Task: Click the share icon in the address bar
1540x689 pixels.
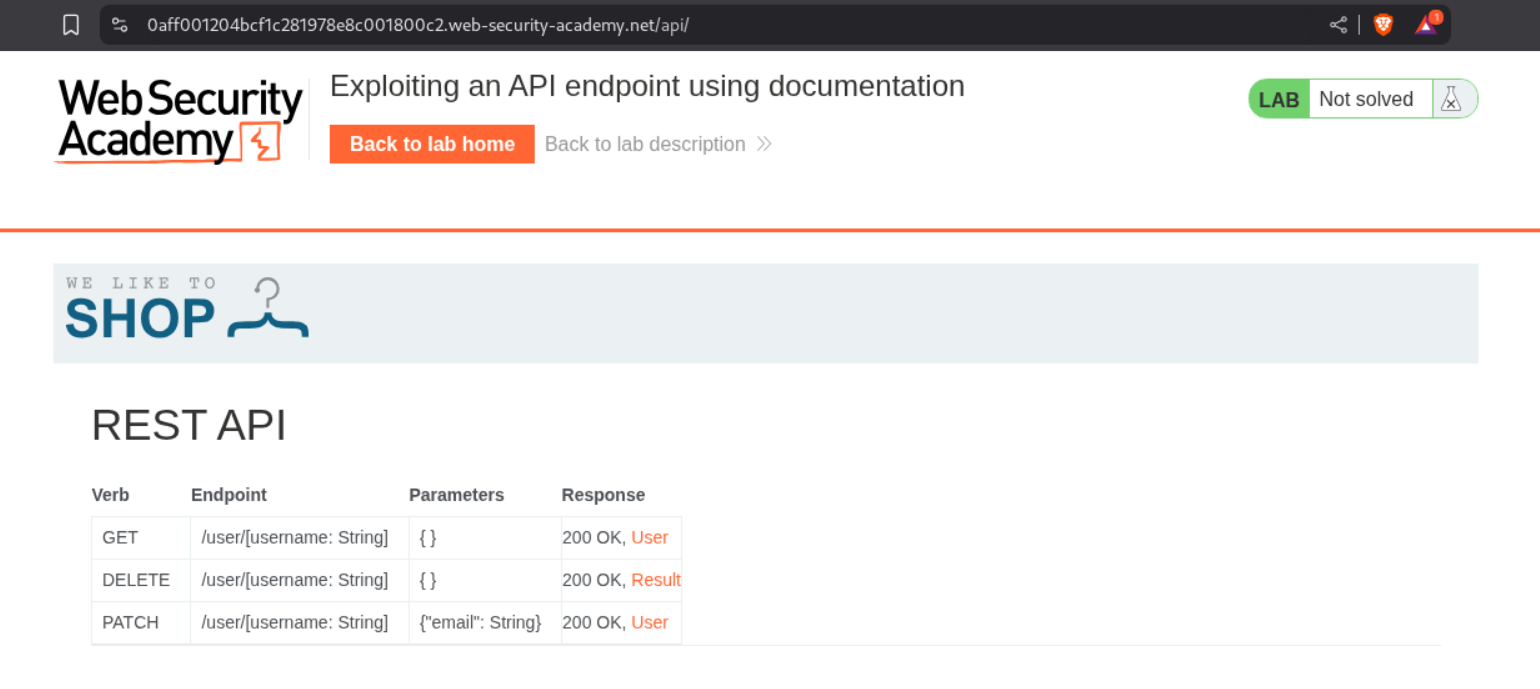Action: pos(1338,25)
